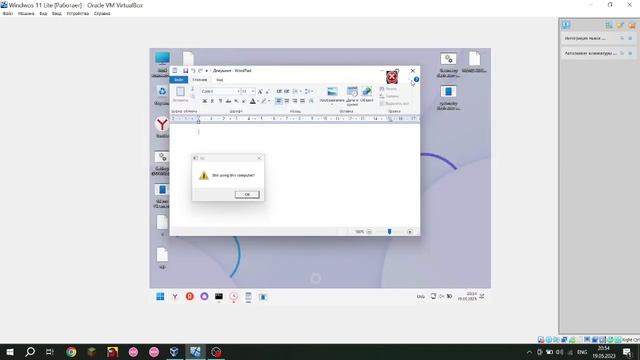
Task: Click the zoom in plus button
Action: (409, 231)
